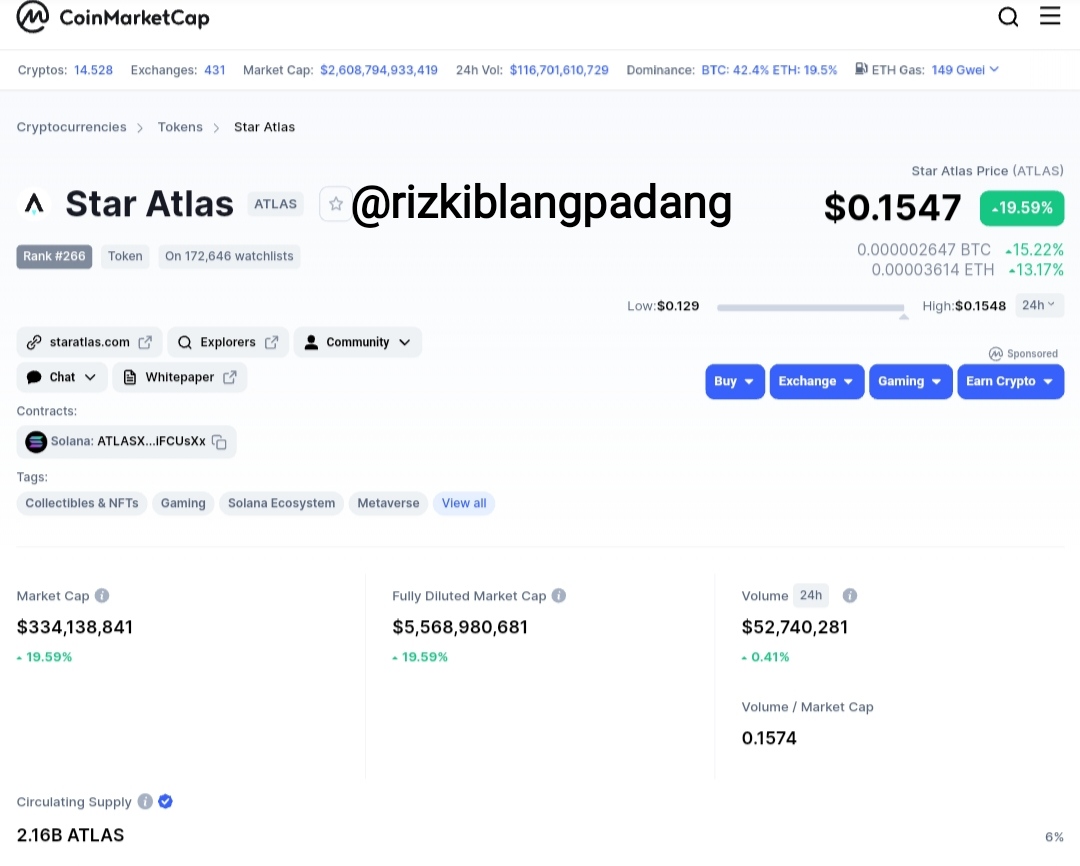Open the hamburger menu icon

(1050, 16)
